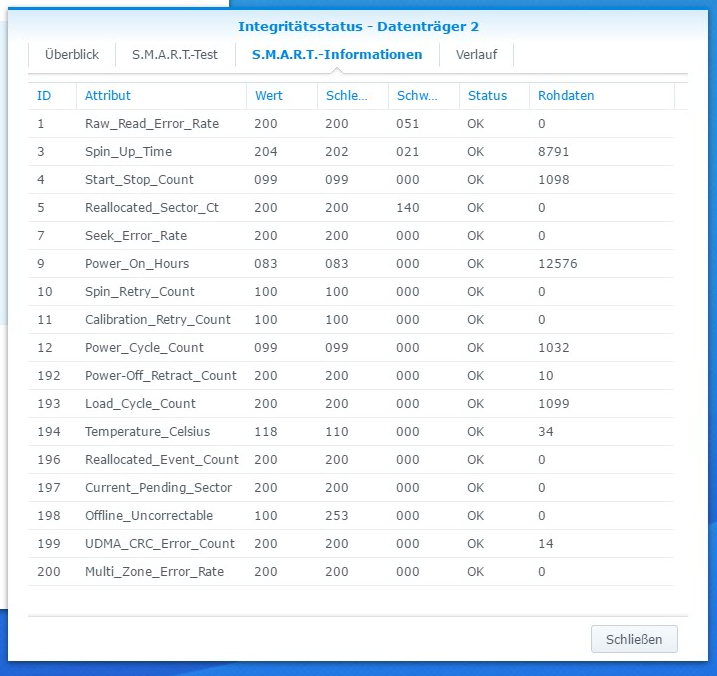Click ID 9 cell

point(41,263)
